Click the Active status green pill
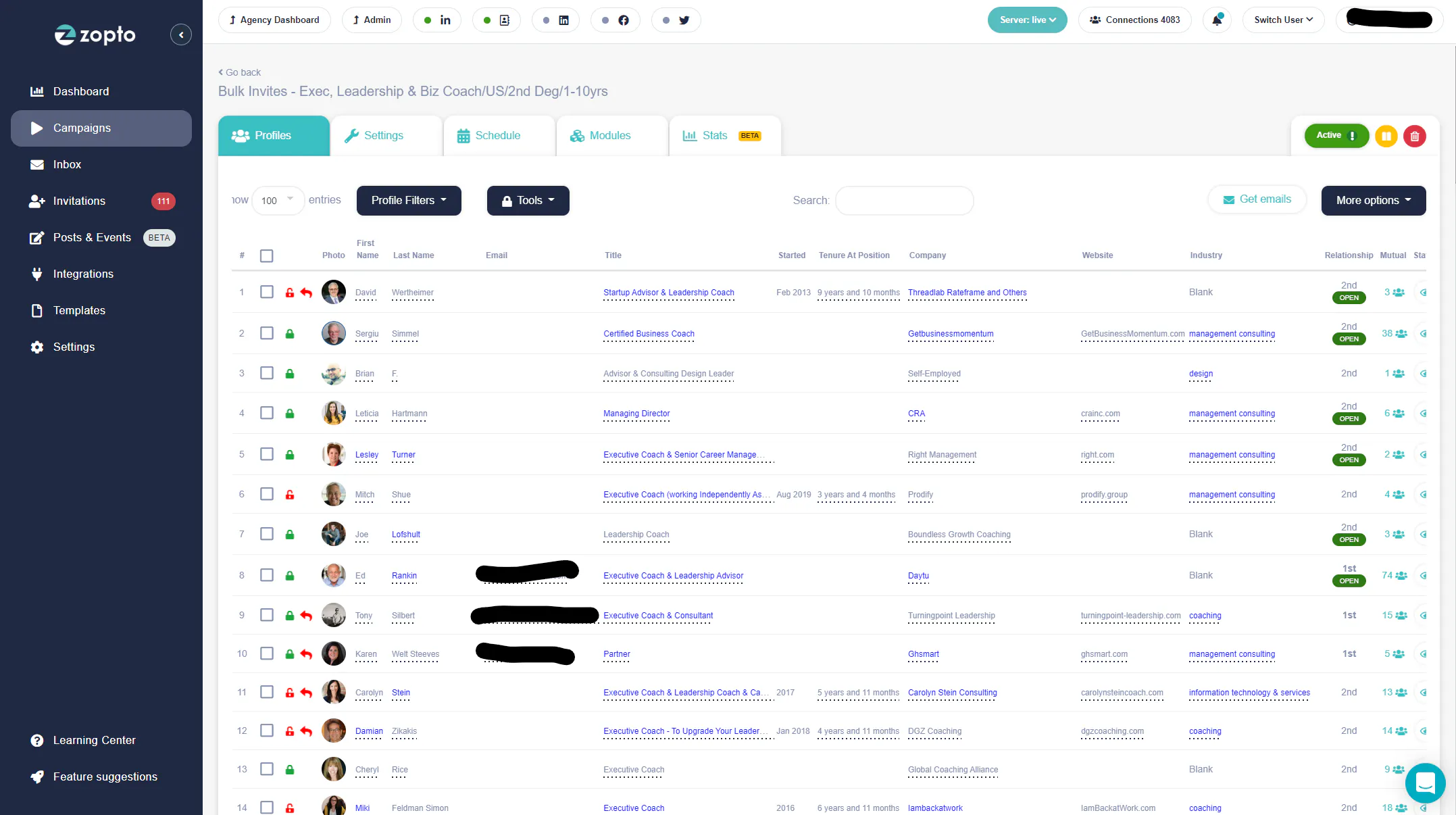Screen dimensions: 1456x815 click(x=1336, y=135)
